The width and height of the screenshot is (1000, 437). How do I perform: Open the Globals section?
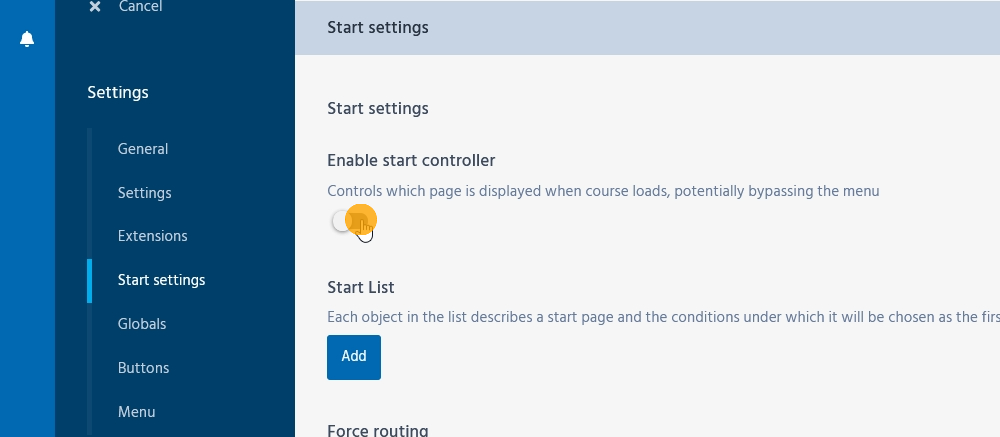coord(142,324)
